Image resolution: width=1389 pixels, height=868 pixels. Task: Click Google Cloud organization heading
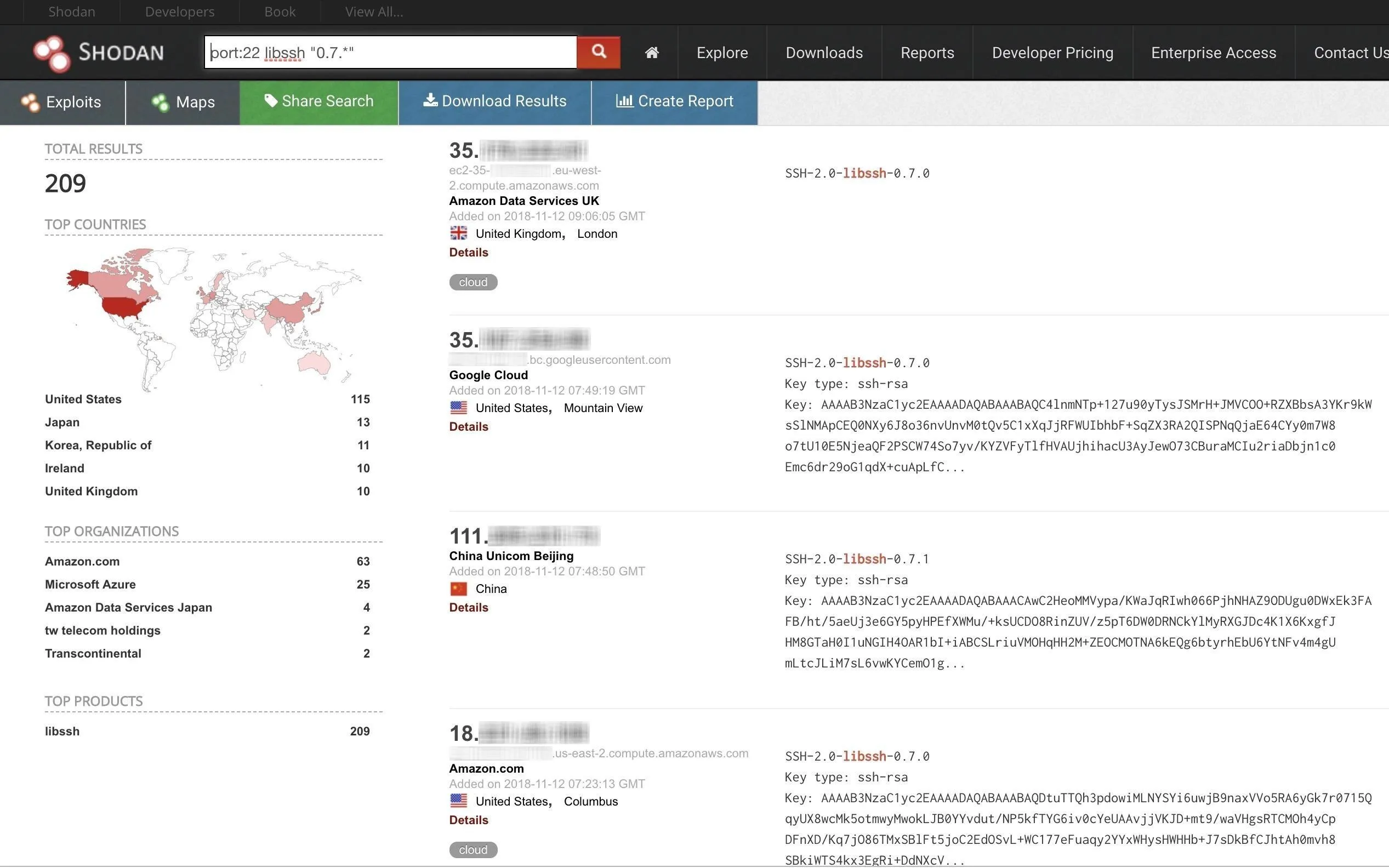pyautogui.click(x=488, y=375)
